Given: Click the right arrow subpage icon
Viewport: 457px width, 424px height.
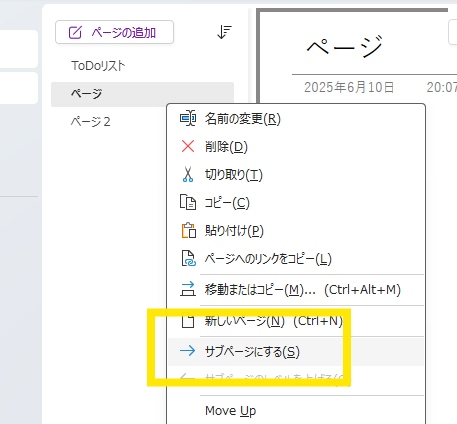Looking at the screenshot, I should pyautogui.click(x=187, y=351).
